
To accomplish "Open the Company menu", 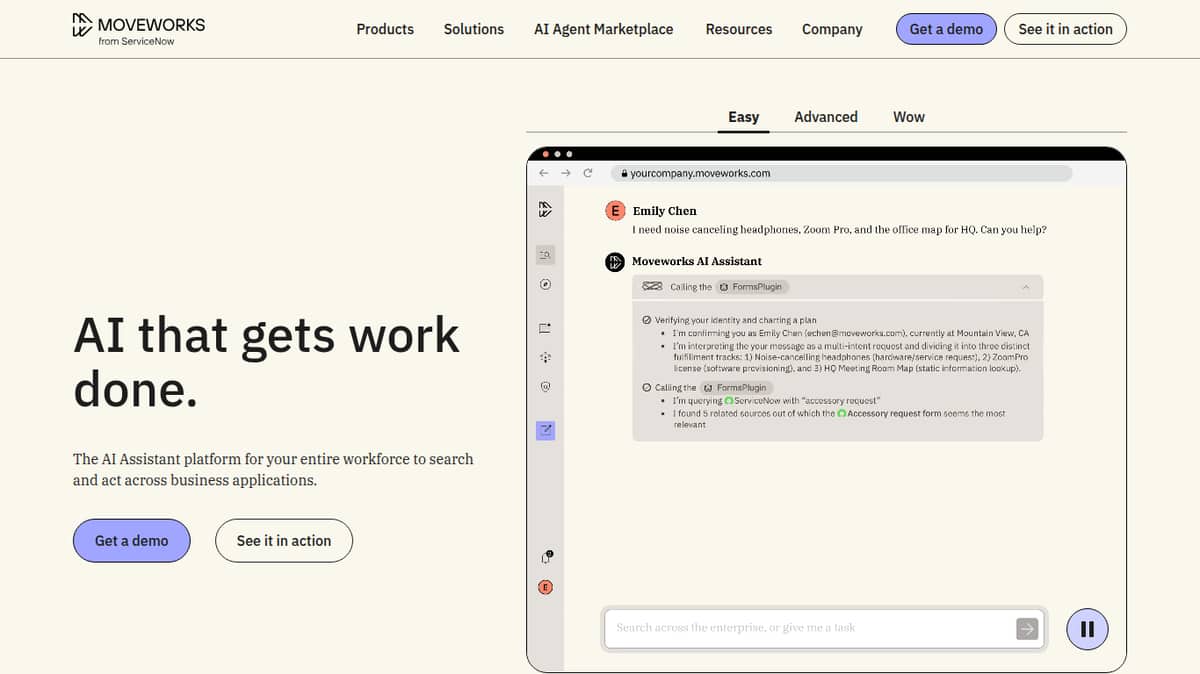I will point(832,29).
